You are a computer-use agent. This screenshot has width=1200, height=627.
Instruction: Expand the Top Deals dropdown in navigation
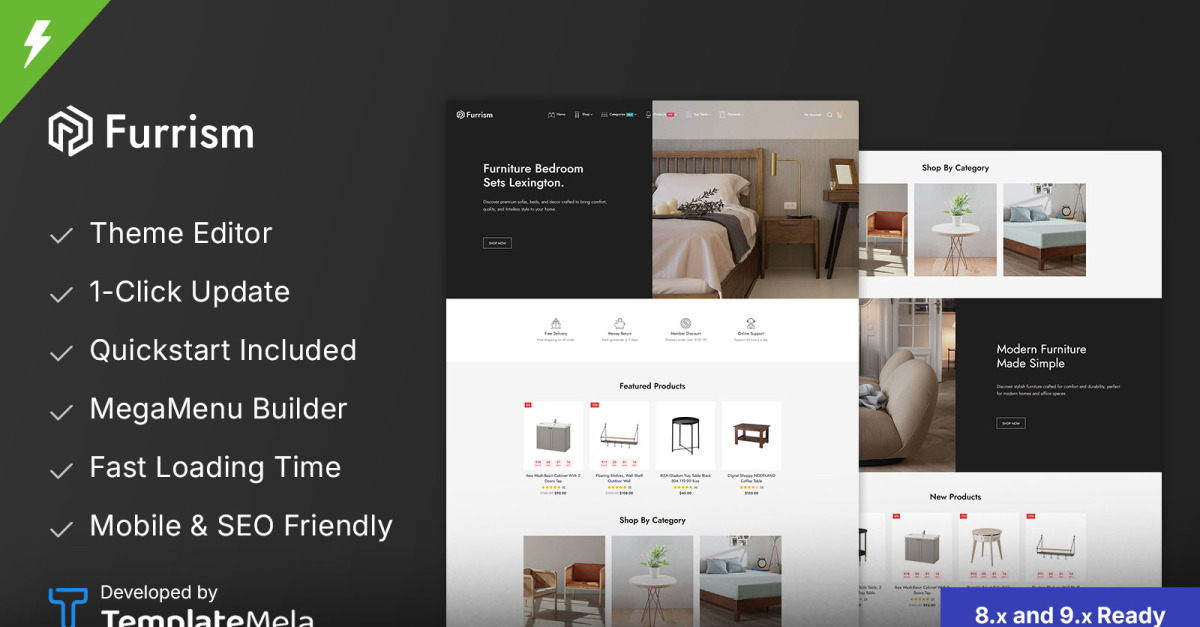(699, 115)
